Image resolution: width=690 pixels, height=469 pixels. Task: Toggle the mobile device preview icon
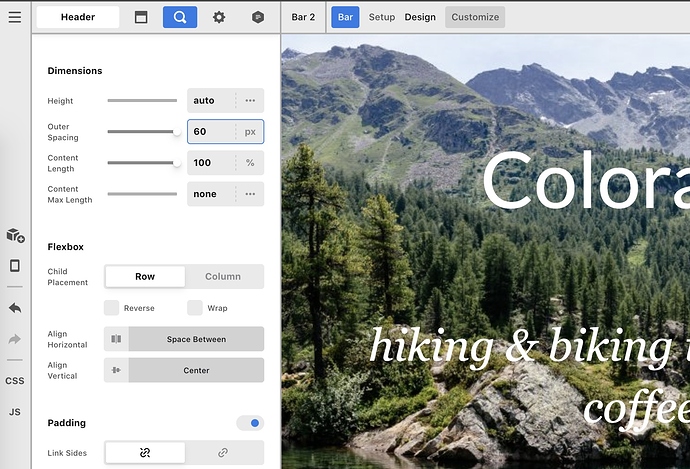15,266
